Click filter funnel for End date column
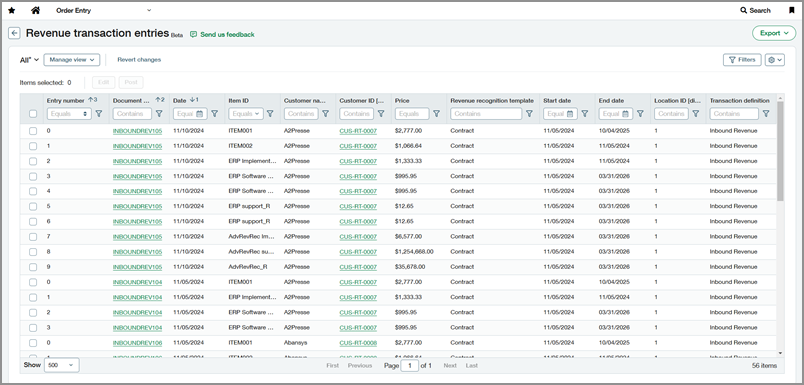 click(x=640, y=114)
